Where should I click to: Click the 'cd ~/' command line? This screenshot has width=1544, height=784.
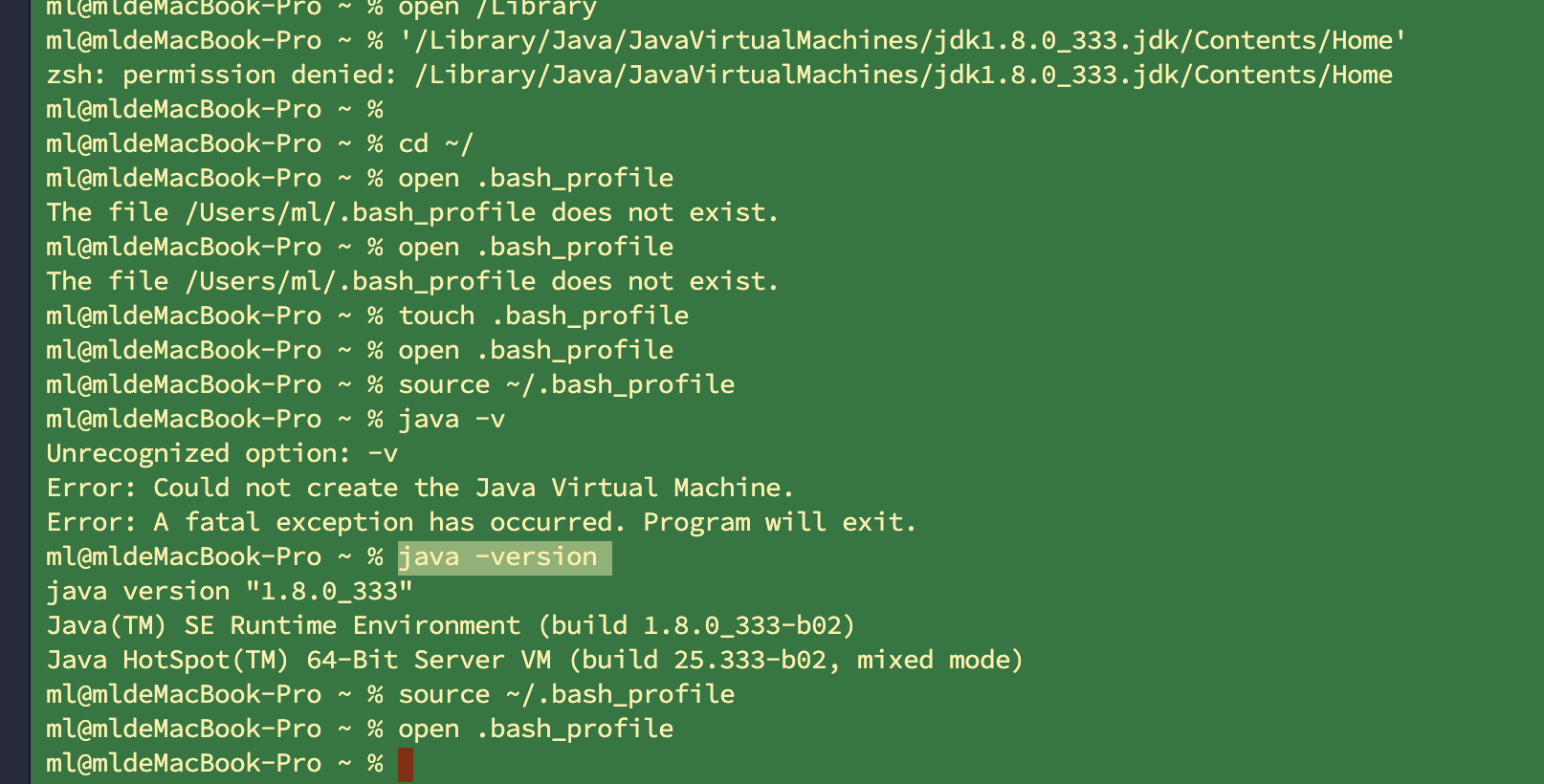(436, 143)
